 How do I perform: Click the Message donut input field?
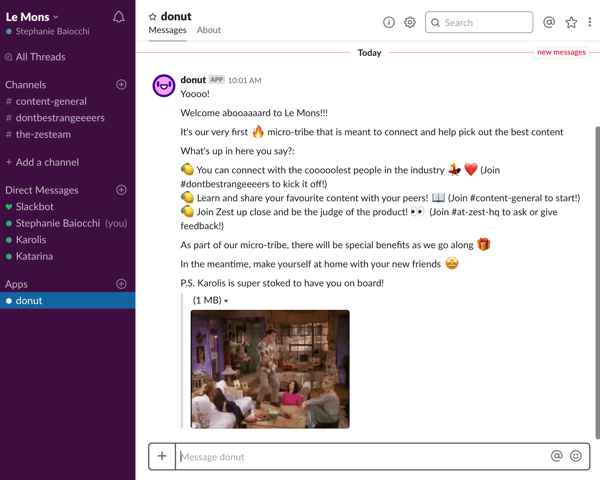(362, 456)
